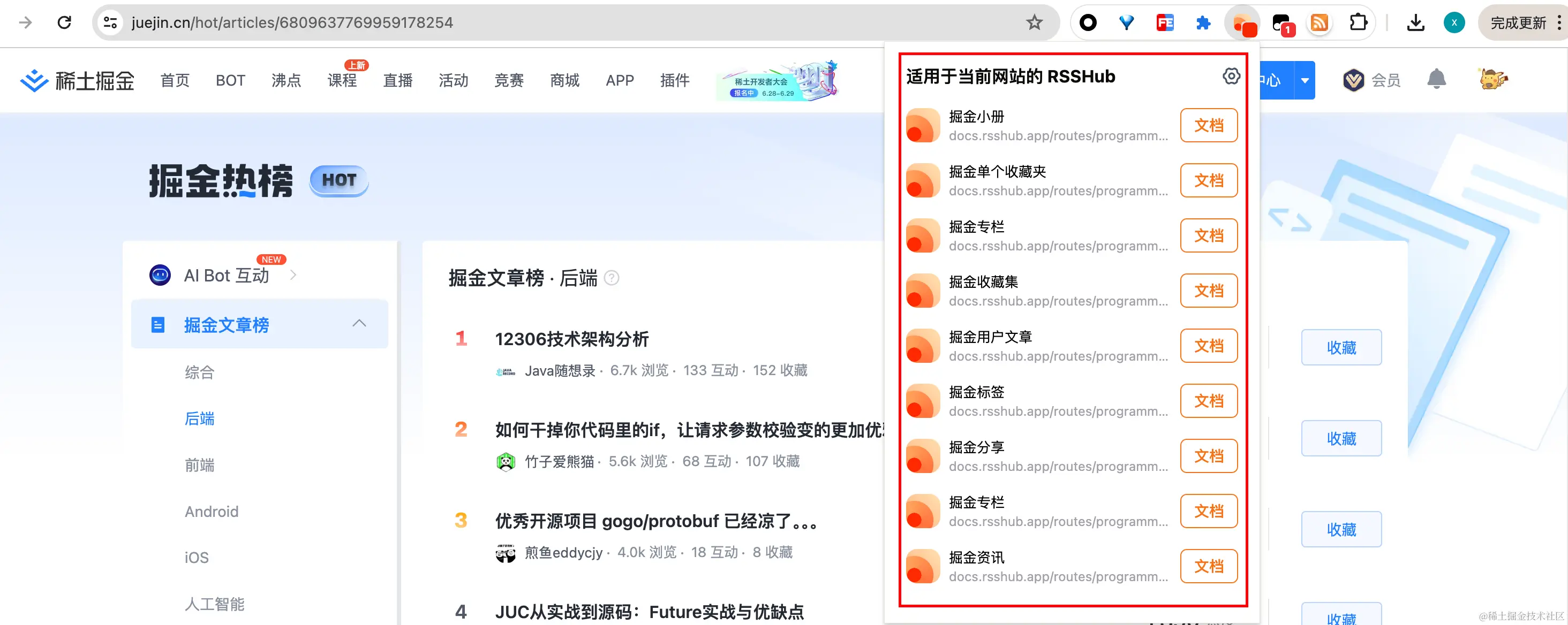Open 文档 for 掘金分享
The image size is (1568, 625).
click(x=1208, y=456)
